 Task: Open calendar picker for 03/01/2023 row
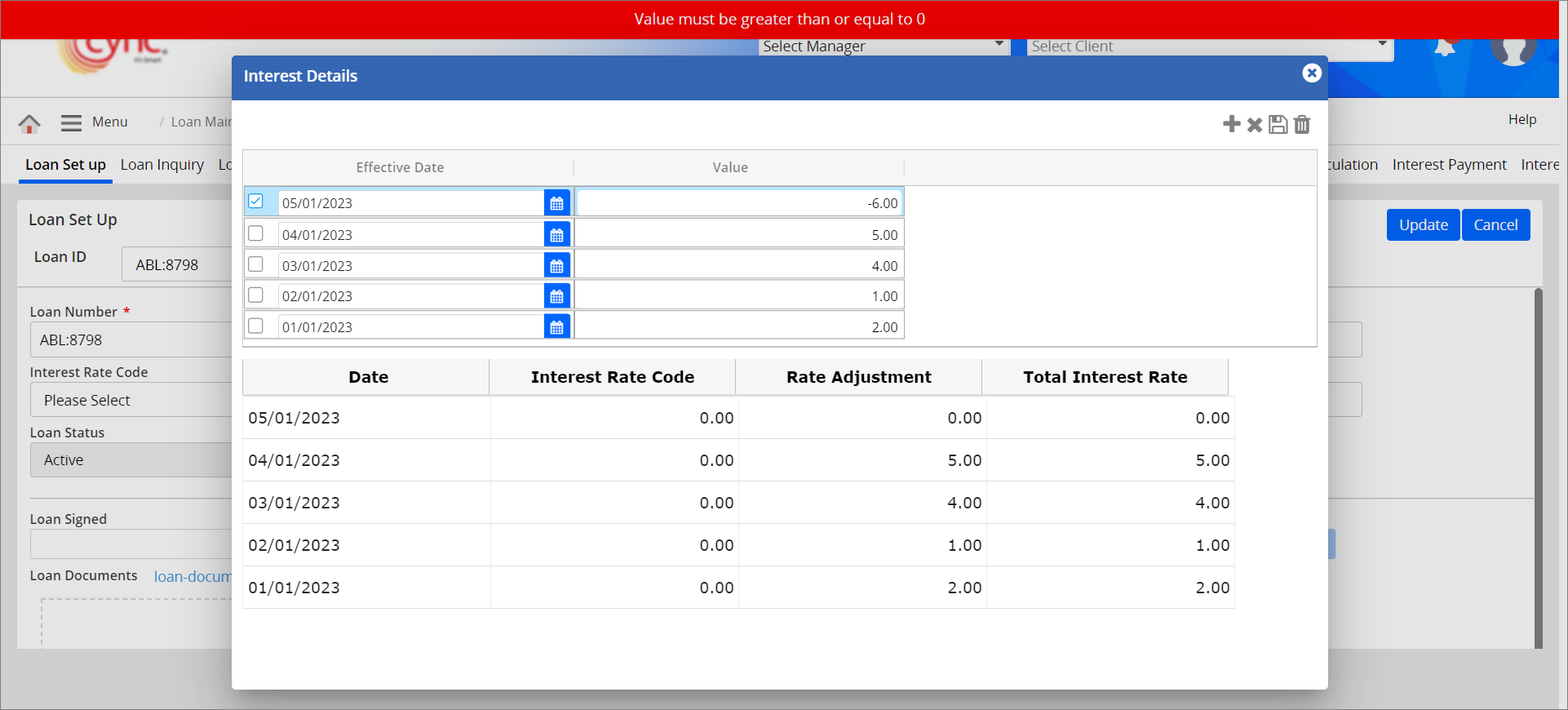pyautogui.click(x=556, y=266)
